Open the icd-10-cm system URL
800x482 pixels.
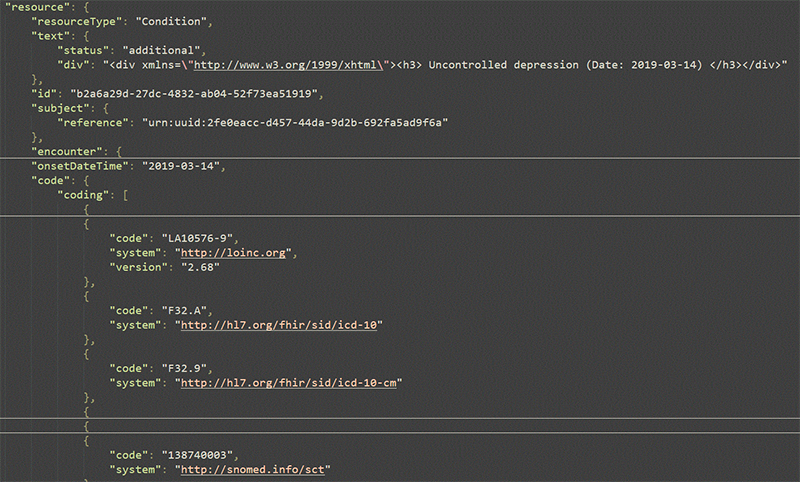pyautogui.click(x=289, y=383)
